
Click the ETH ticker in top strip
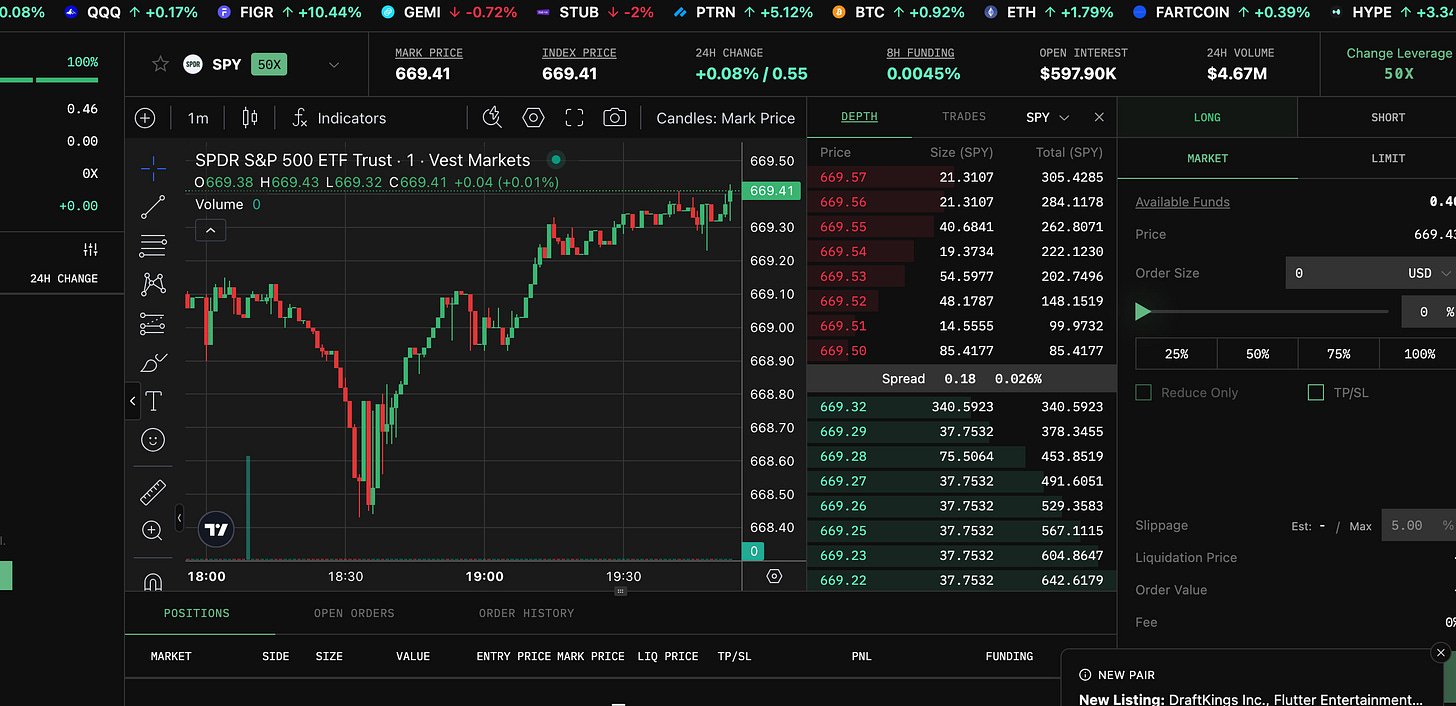(x=1049, y=12)
